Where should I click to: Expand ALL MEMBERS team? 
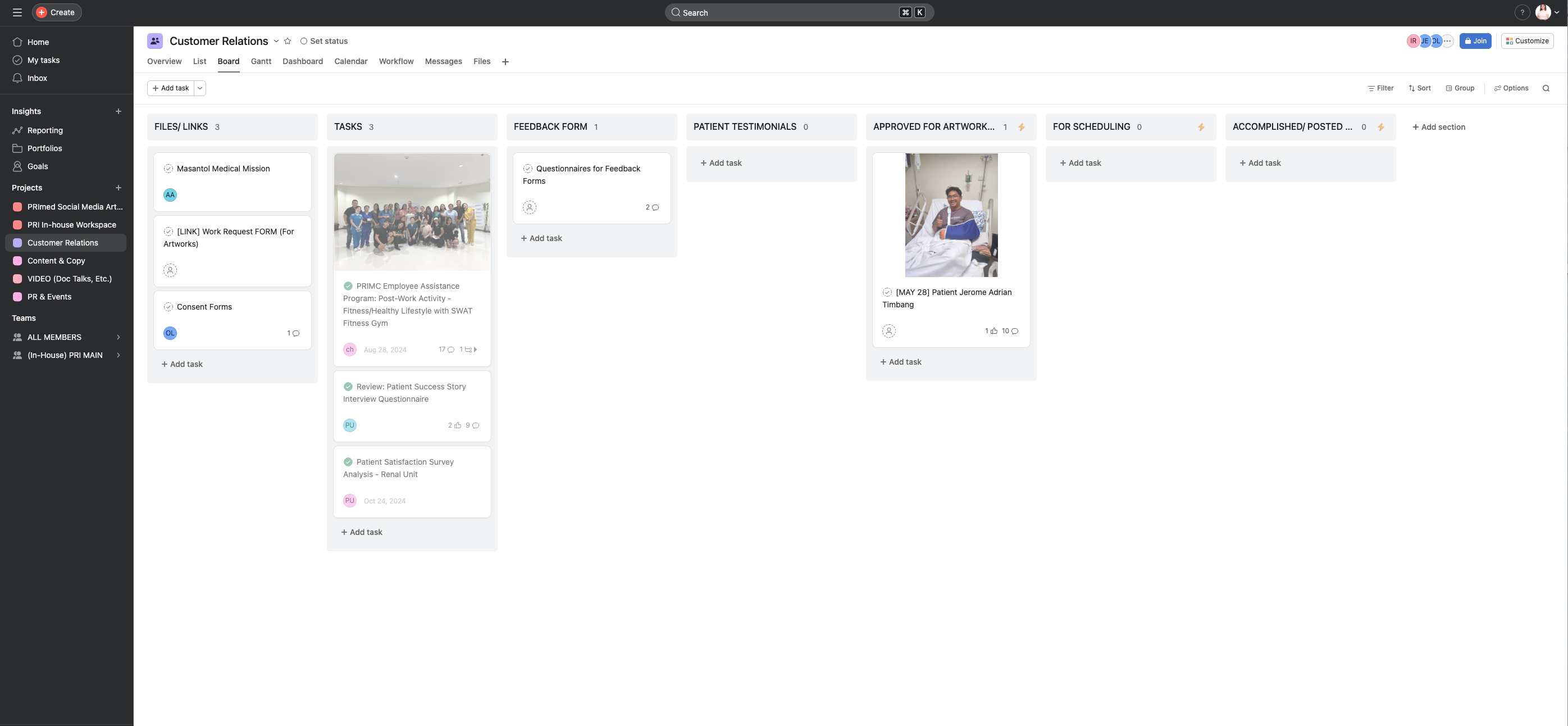coord(118,337)
